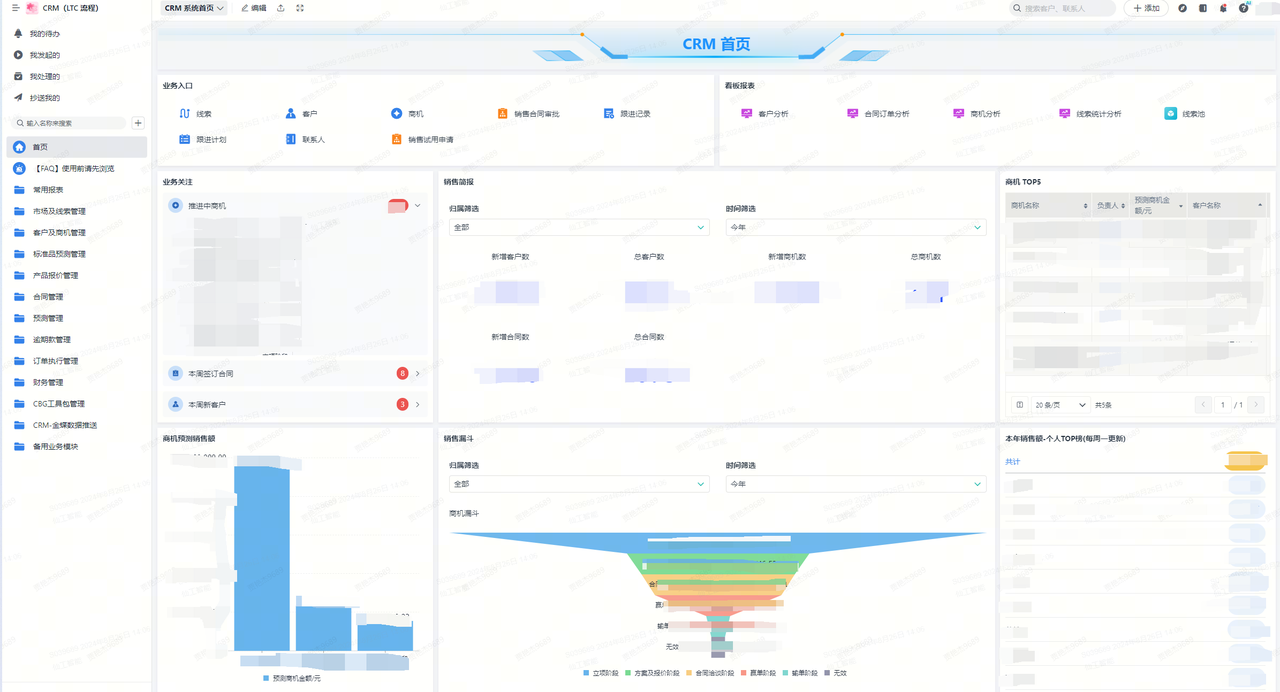Open the 线索 (leads) entry icon
The height and width of the screenshot is (692, 1280).
[x=184, y=114]
